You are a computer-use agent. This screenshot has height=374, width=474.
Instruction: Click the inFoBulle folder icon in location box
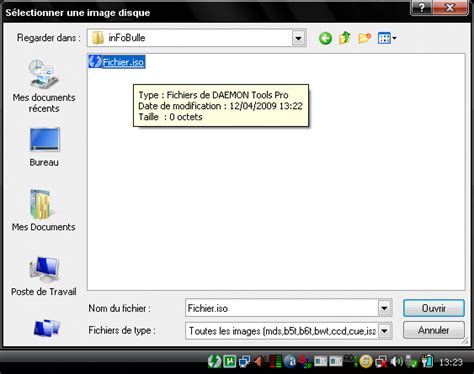[x=98, y=38]
